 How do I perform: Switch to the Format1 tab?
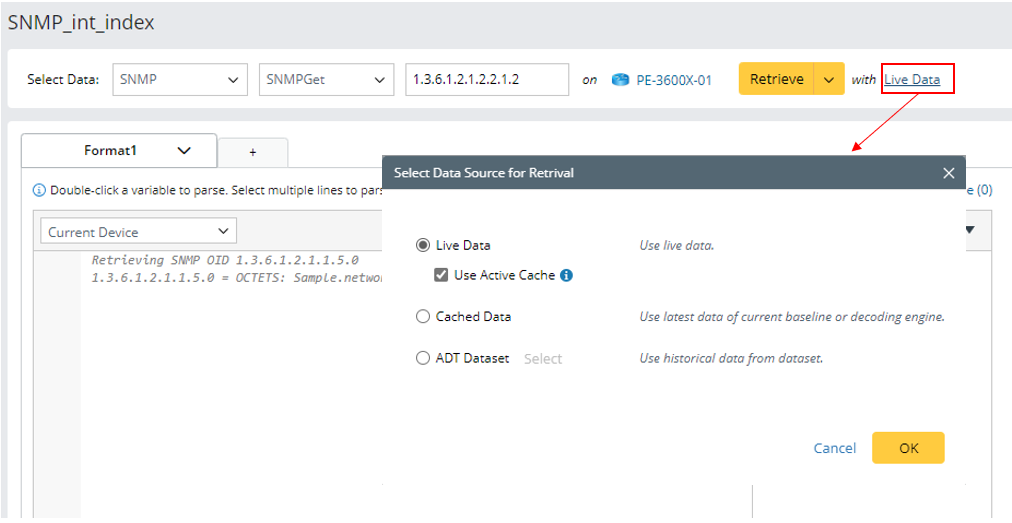point(110,151)
